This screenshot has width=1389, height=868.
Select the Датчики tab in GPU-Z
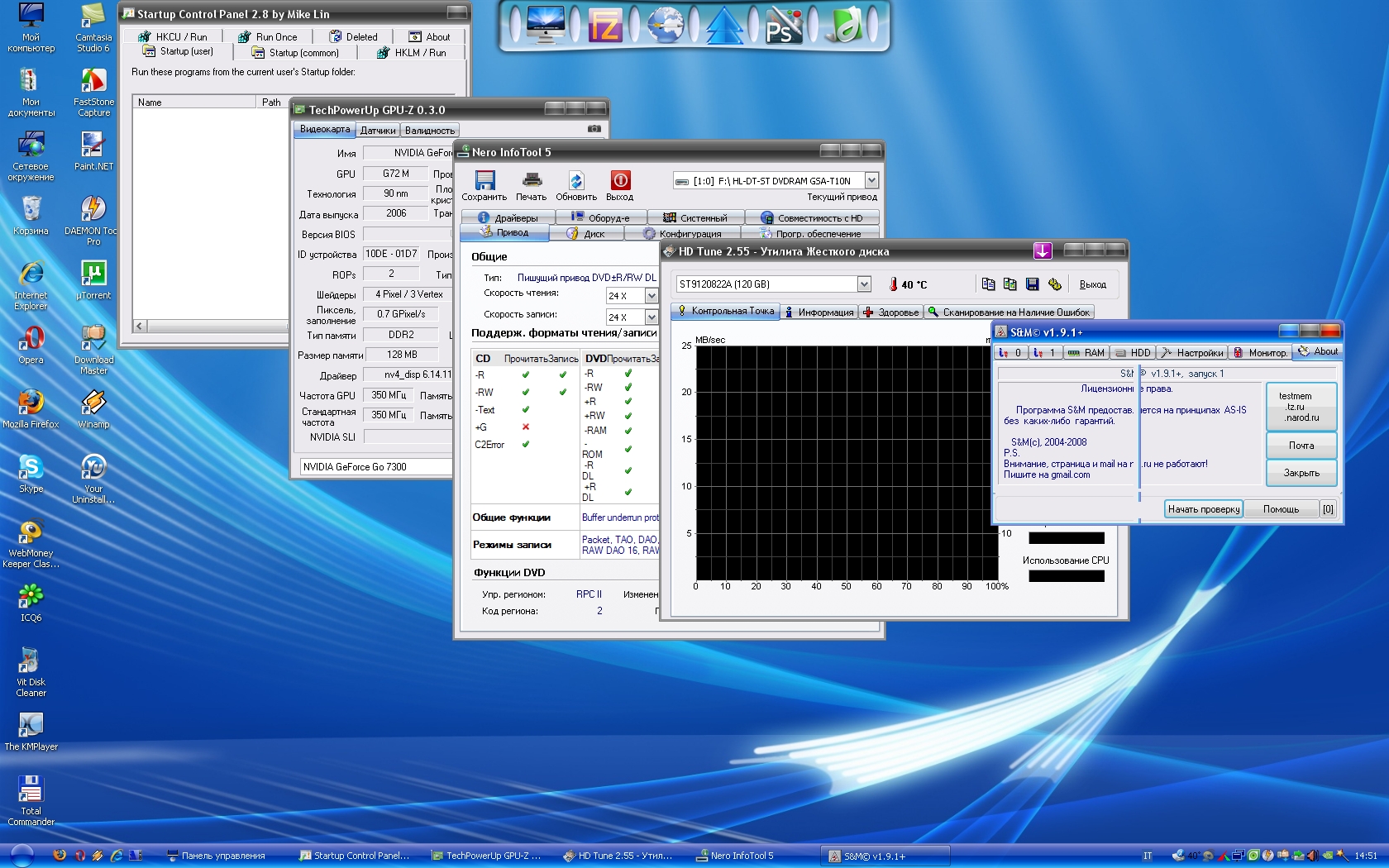(378, 130)
